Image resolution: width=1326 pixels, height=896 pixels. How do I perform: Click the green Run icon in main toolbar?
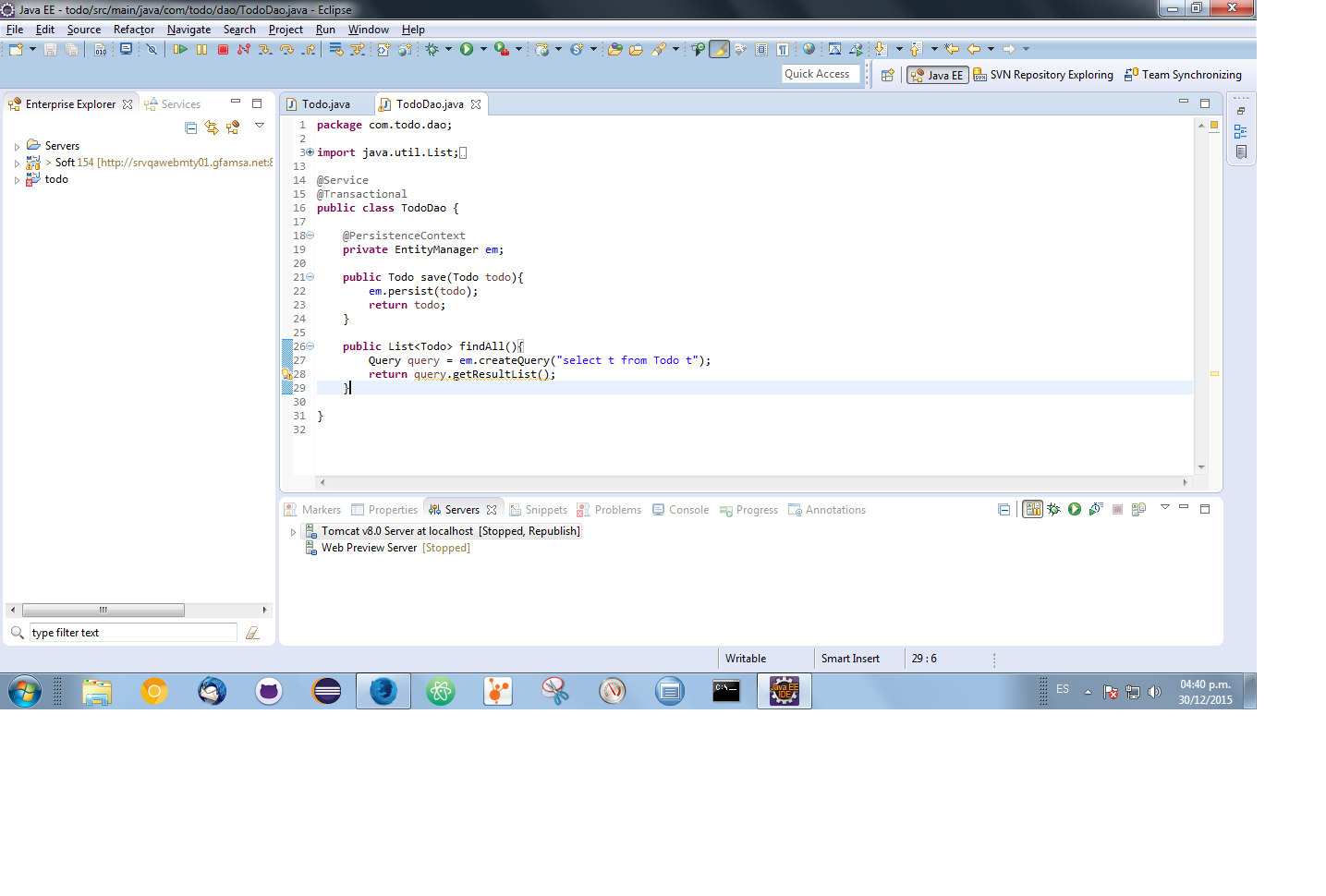(467, 49)
